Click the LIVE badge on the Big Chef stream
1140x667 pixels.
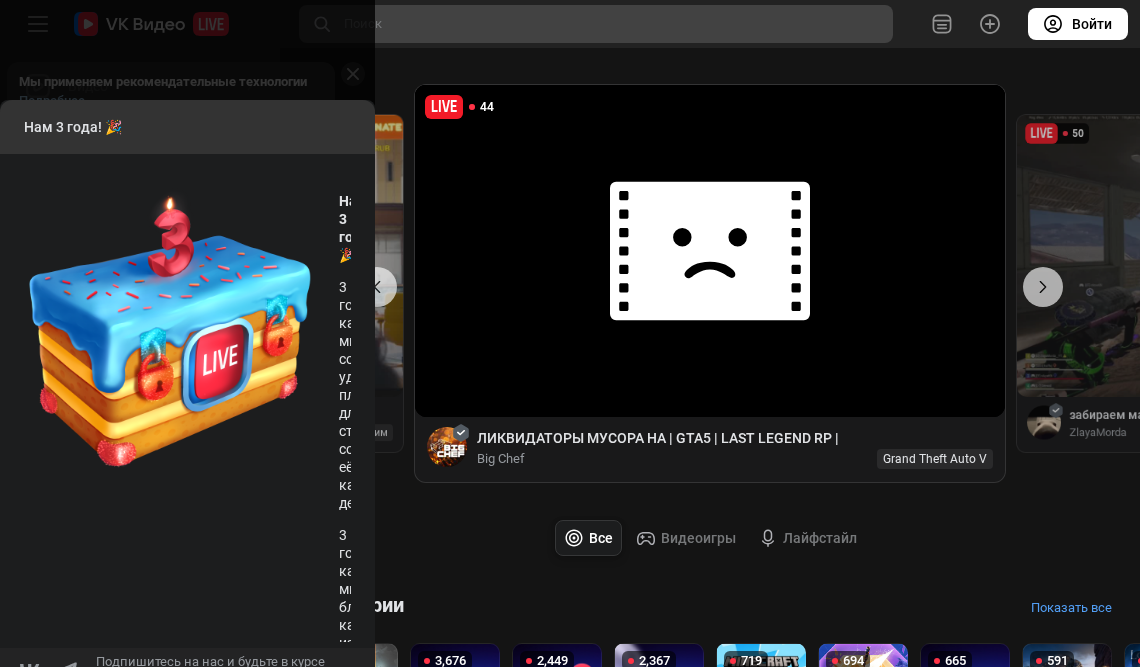(x=443, y=107)
